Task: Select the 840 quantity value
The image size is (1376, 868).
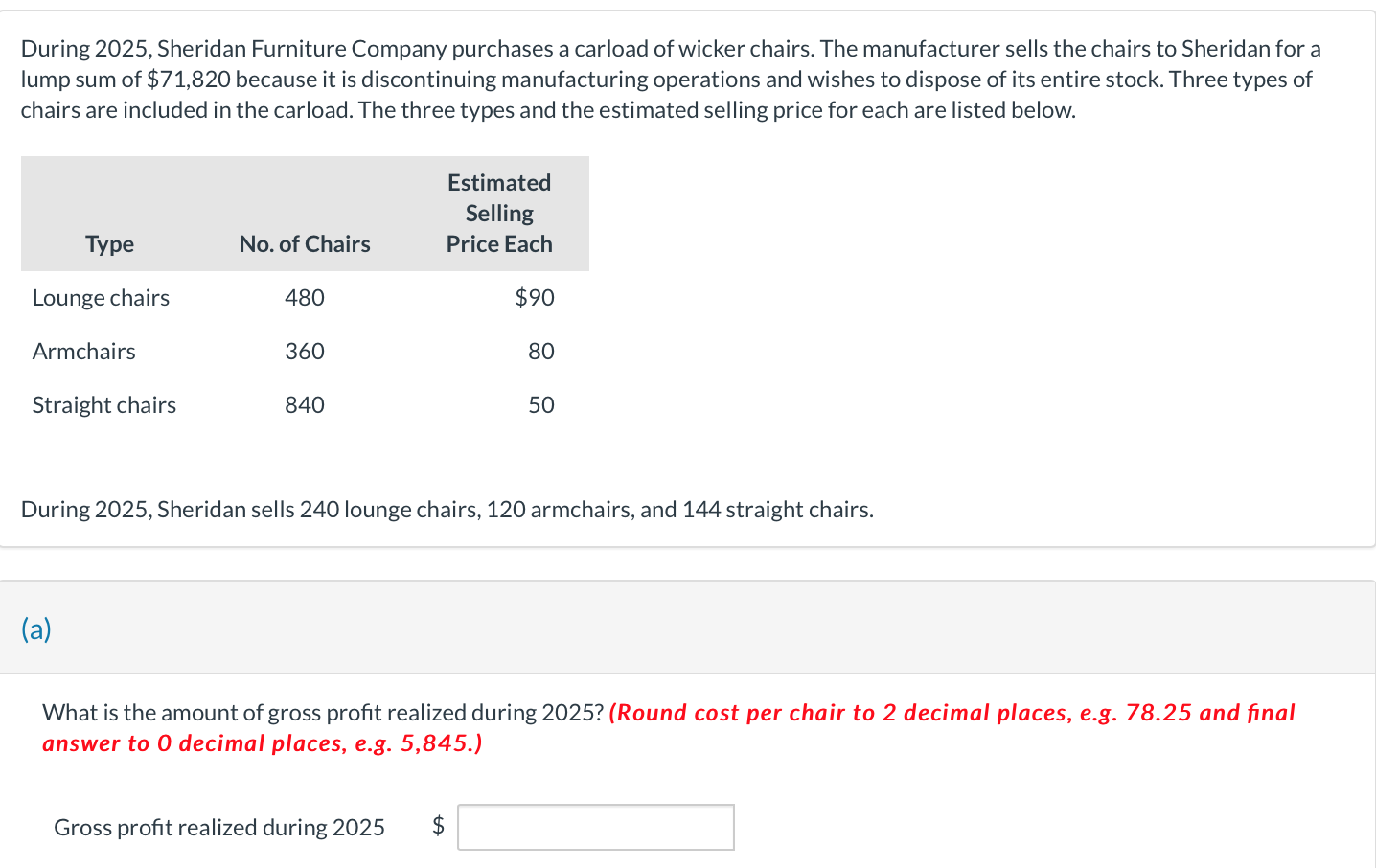Action: click(304, 404)
